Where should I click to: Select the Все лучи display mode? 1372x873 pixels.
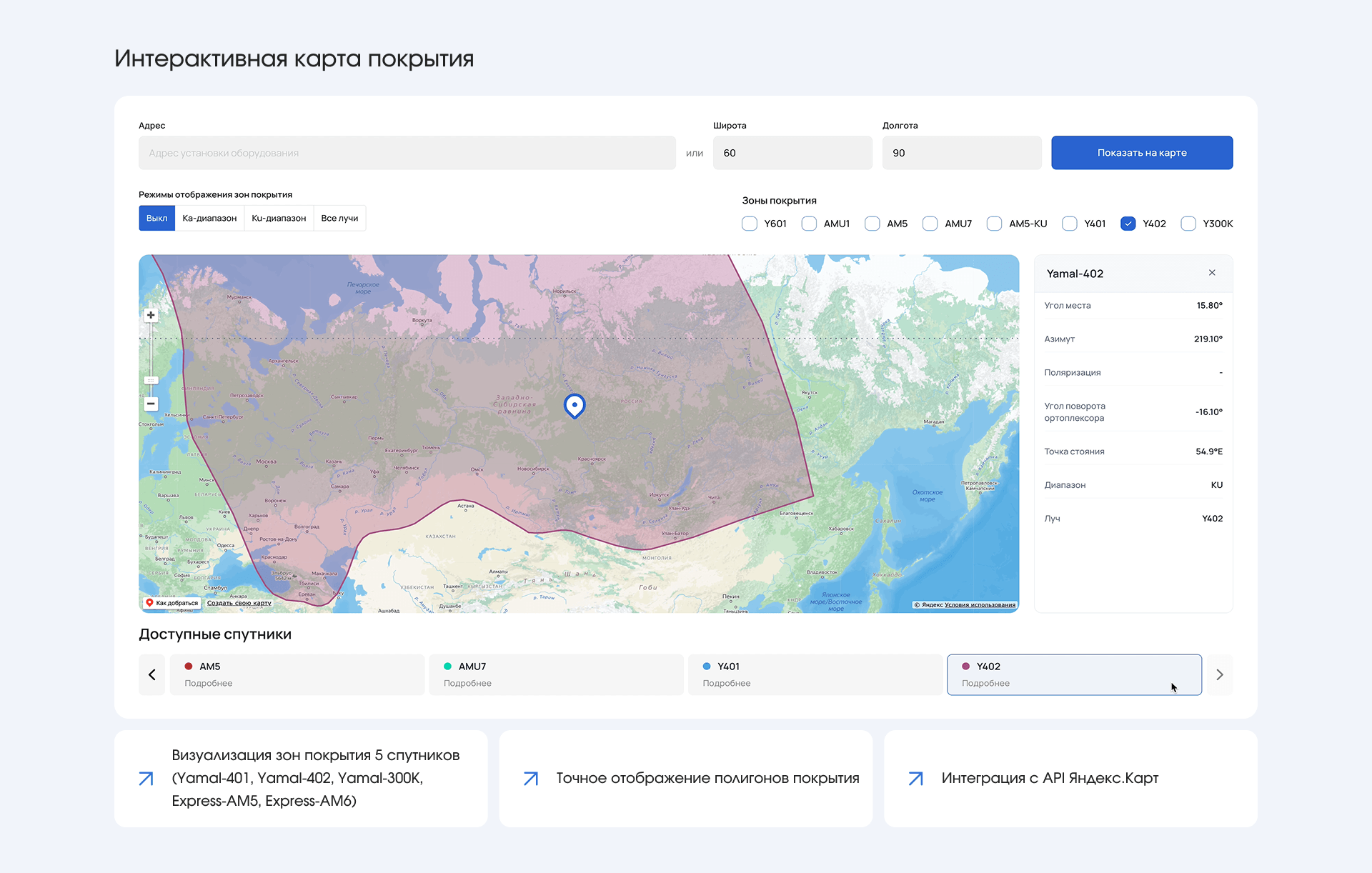pos(339,218)
